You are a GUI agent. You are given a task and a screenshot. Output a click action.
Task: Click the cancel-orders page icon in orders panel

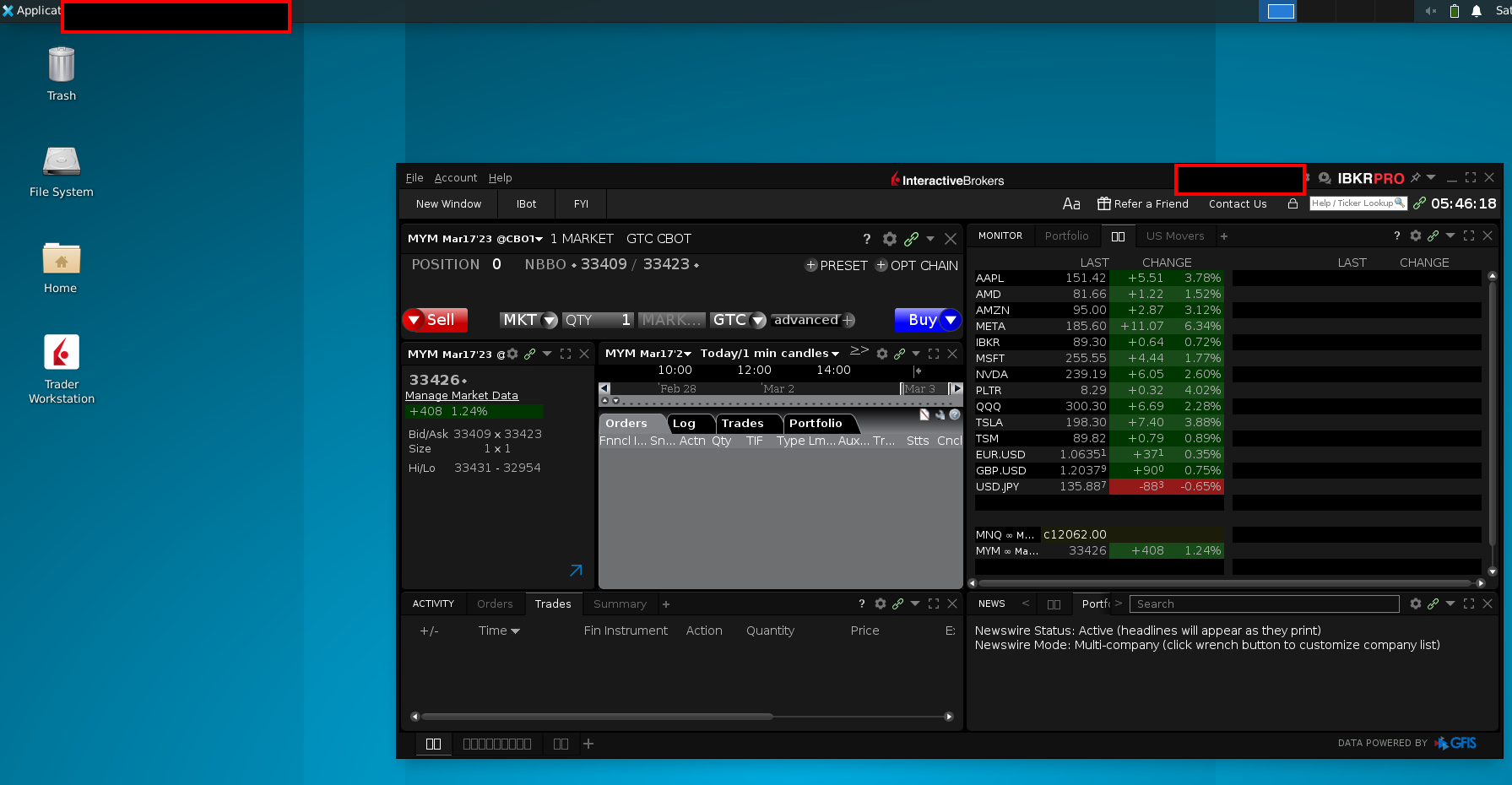924,414
